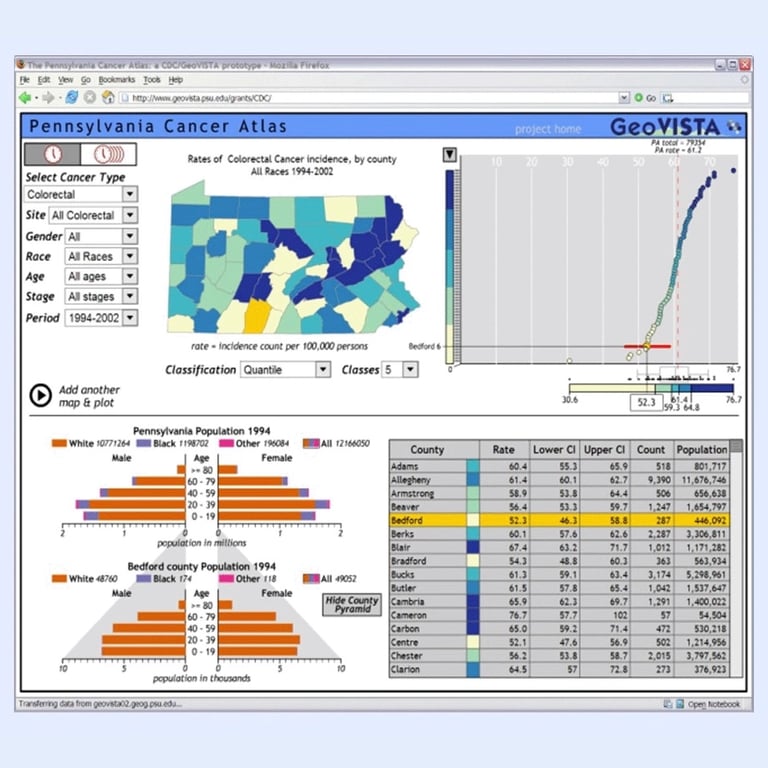Open the File menu
The image size is (768, 768).
[x=24, y=79]
